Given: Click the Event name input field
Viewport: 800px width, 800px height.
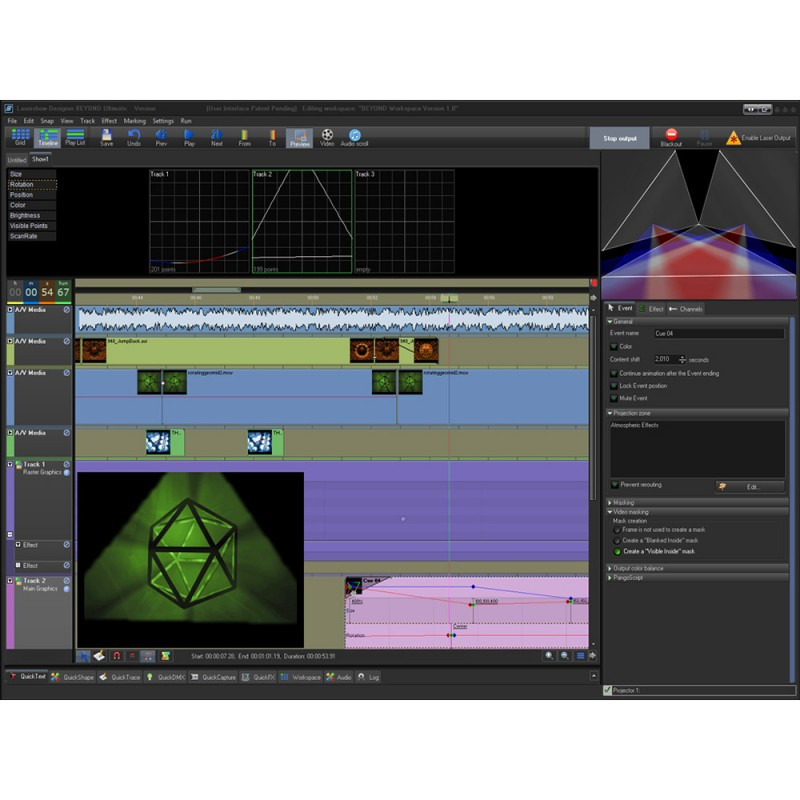Looking at the screenshot, I should point(719,333).
